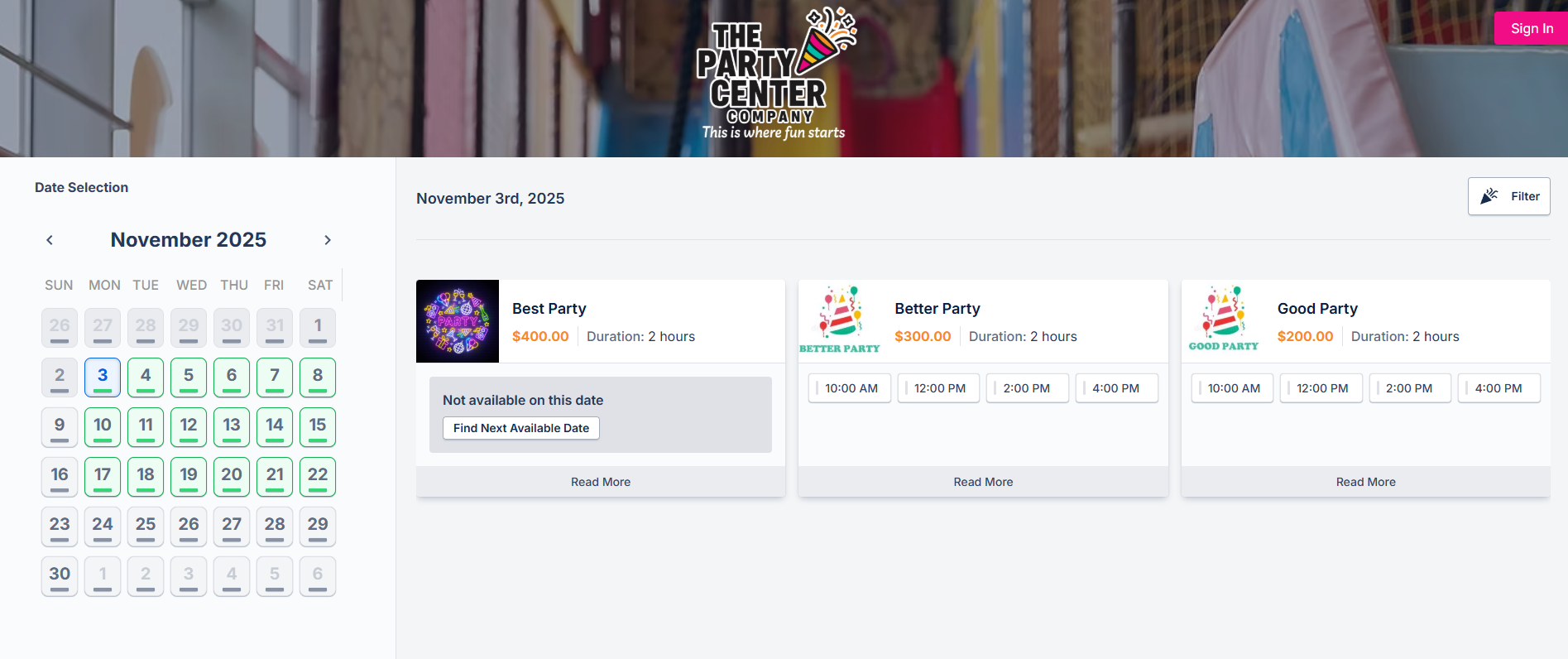Go to the previous month in calendar
Image resolution: width=1568 pixels, height=659 pixels.
50,240
